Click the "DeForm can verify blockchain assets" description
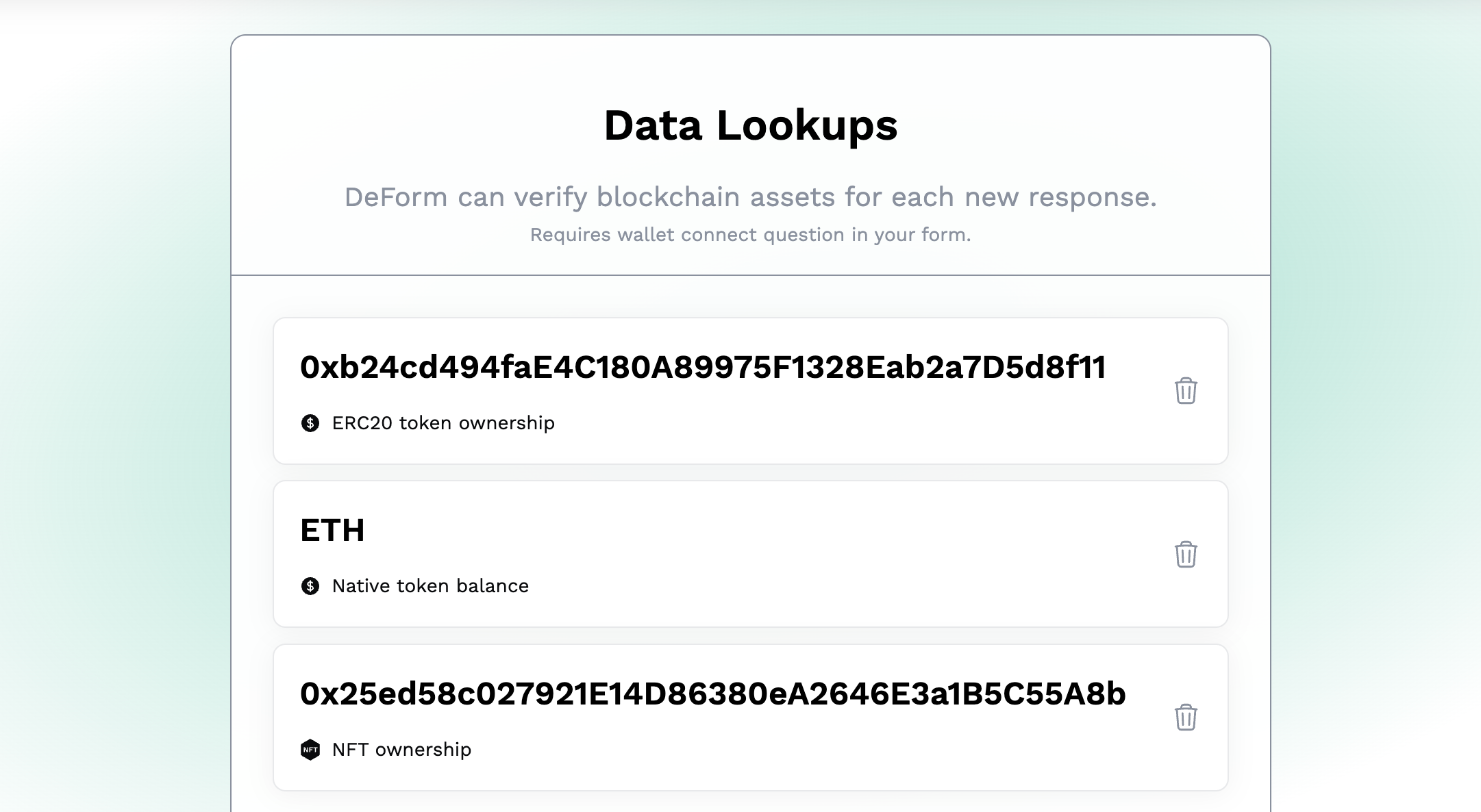The width and height of the screenshot is (1481, 812). 750,197
